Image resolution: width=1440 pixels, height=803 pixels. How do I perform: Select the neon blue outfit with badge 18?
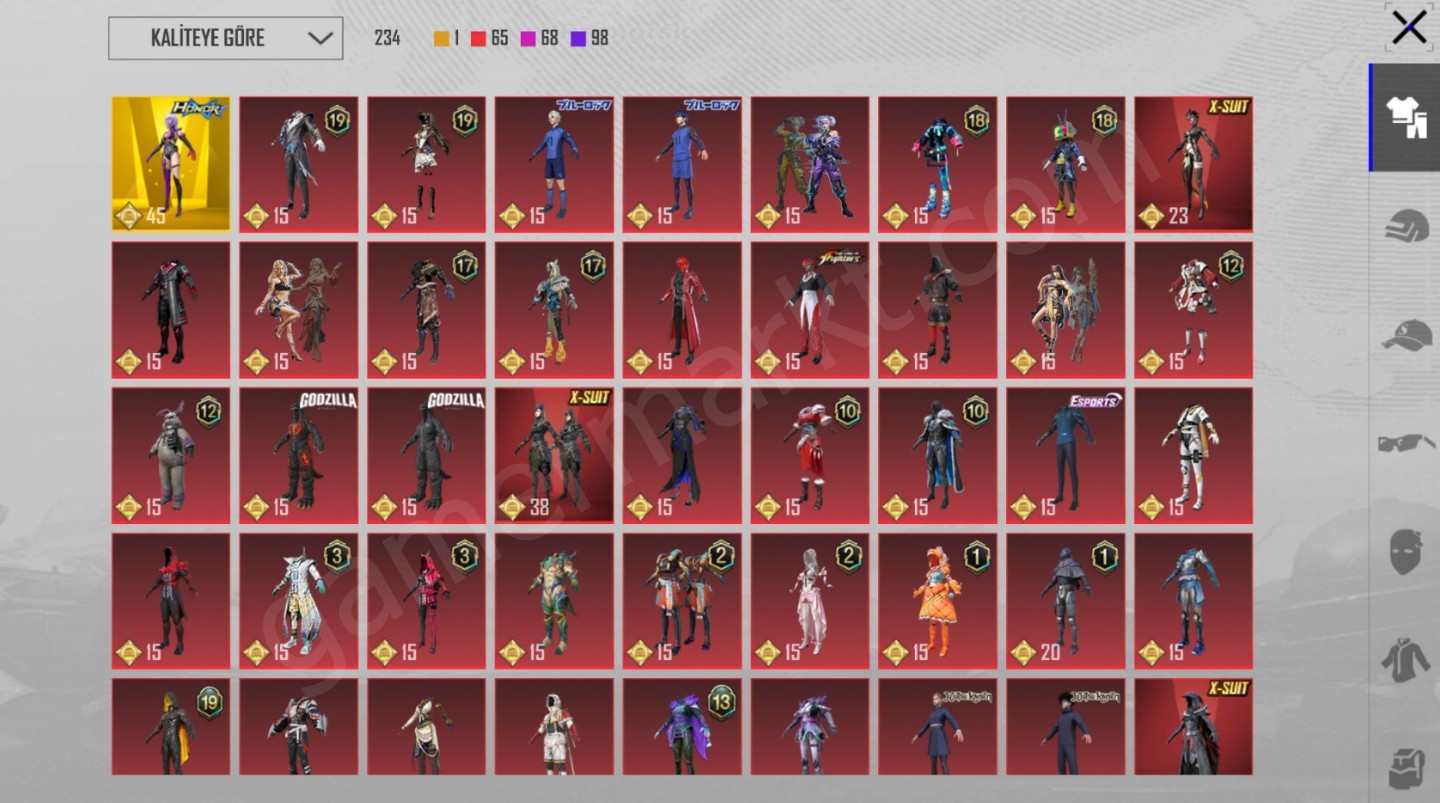click(938, 164)
